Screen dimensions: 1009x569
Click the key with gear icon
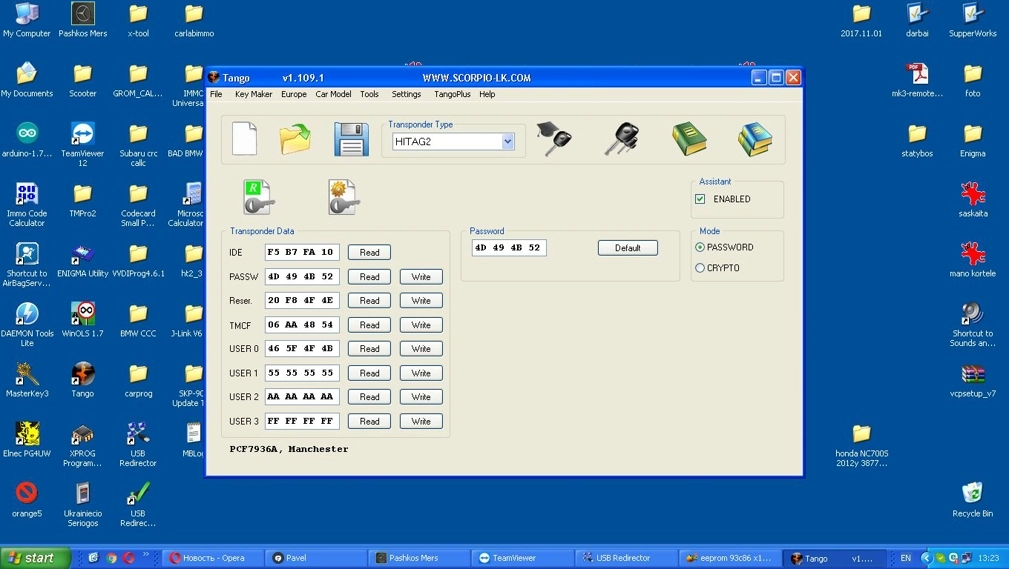click(343, 197)
